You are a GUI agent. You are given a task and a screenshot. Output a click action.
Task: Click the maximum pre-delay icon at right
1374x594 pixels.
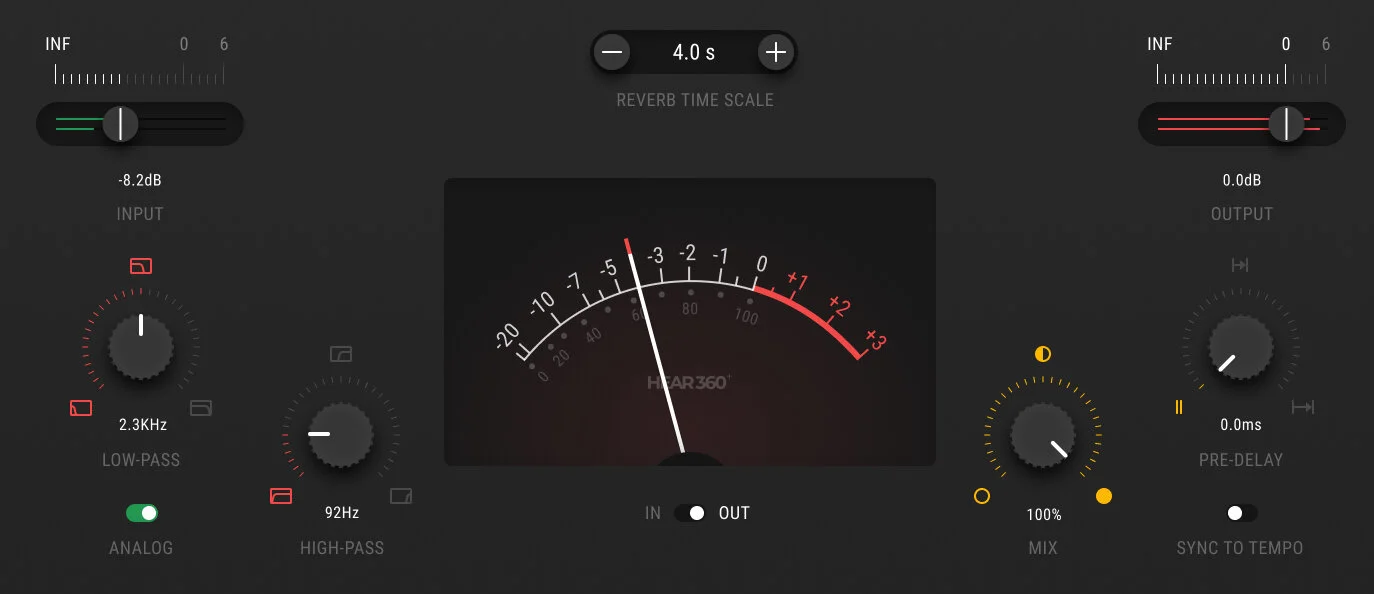[x=1302, y=407]
